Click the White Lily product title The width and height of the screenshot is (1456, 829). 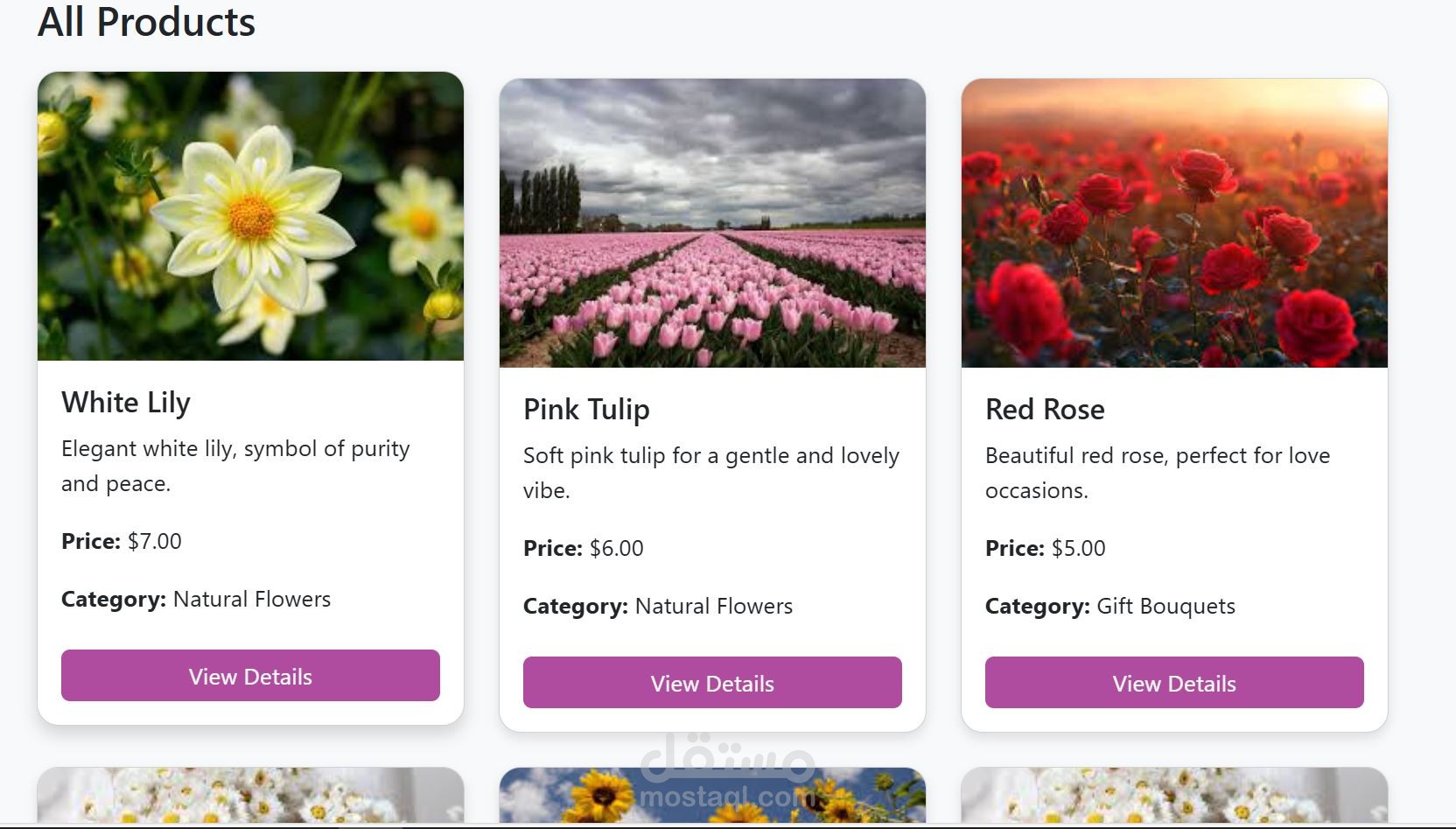tap(126, 403)
